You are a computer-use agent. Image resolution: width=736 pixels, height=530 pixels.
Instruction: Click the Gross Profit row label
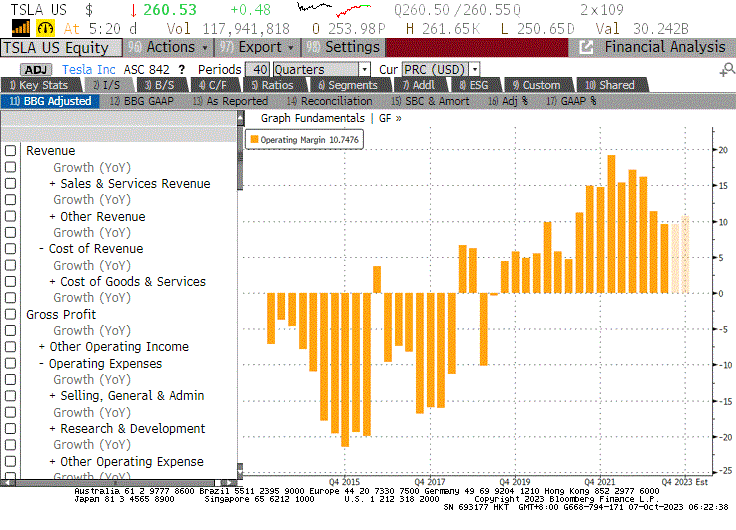click(x=61, y=315)
